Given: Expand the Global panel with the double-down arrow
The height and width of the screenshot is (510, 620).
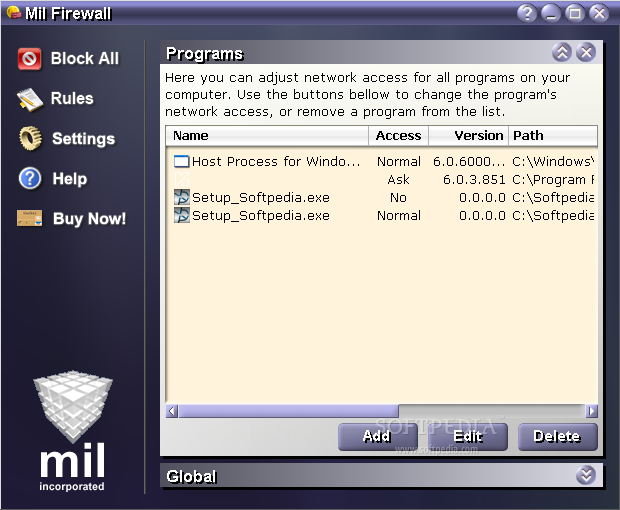Looking at the screenshot, I should pyautogui.click(x=586, y=475).
